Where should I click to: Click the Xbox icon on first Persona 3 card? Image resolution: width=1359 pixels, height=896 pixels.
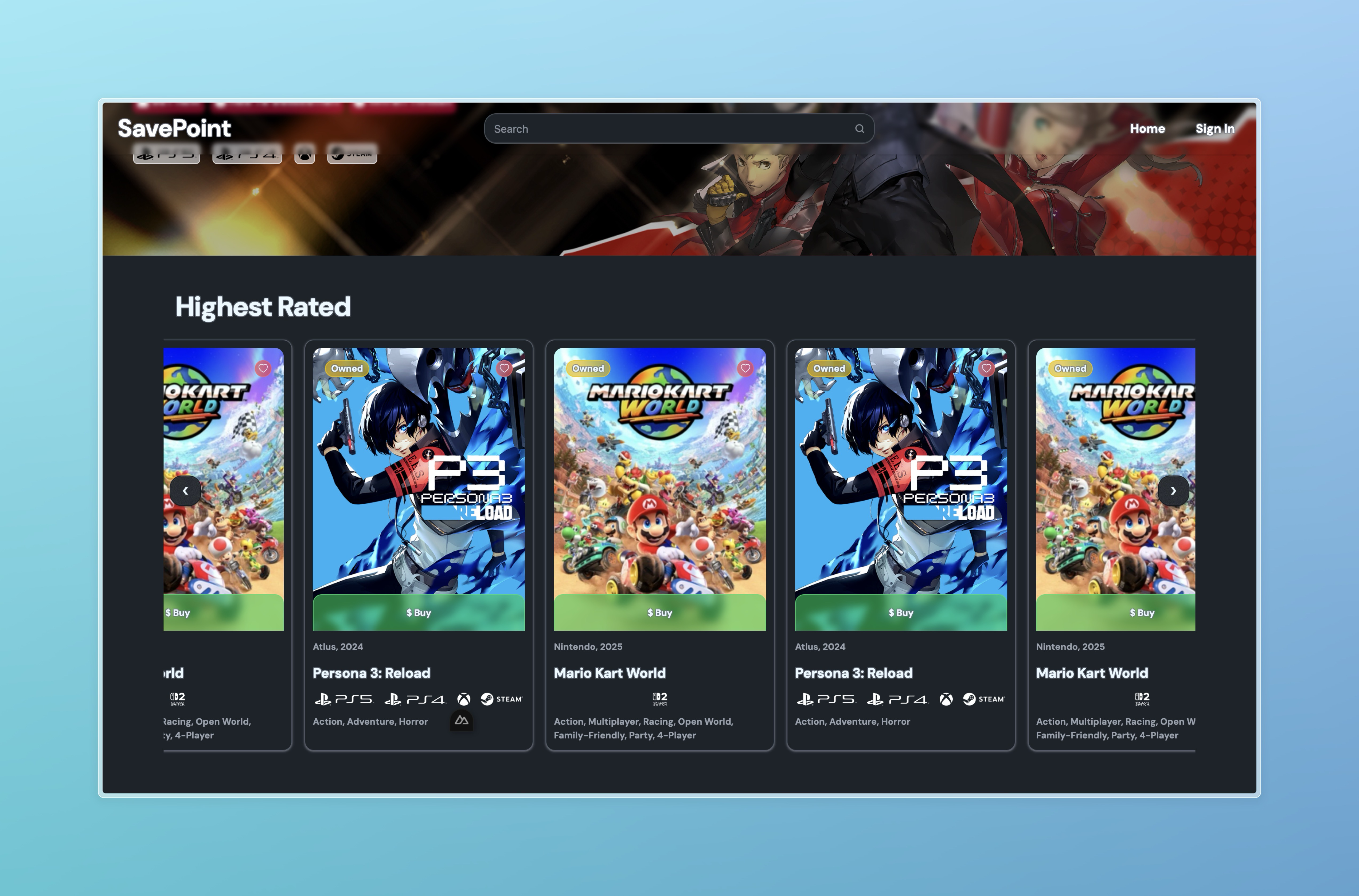[464, 699]
